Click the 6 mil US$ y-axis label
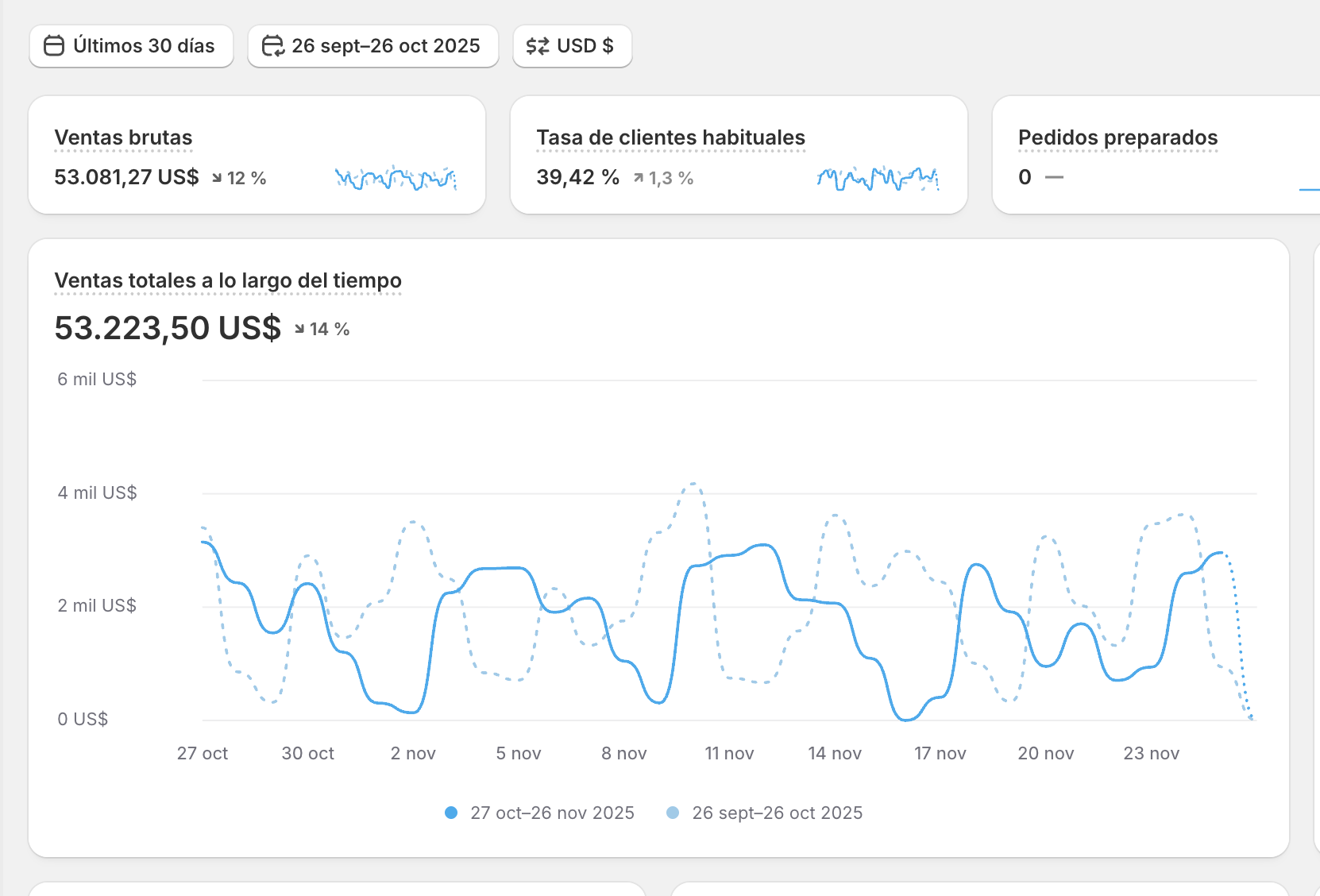1320x896 pixels. coord(97,379)
